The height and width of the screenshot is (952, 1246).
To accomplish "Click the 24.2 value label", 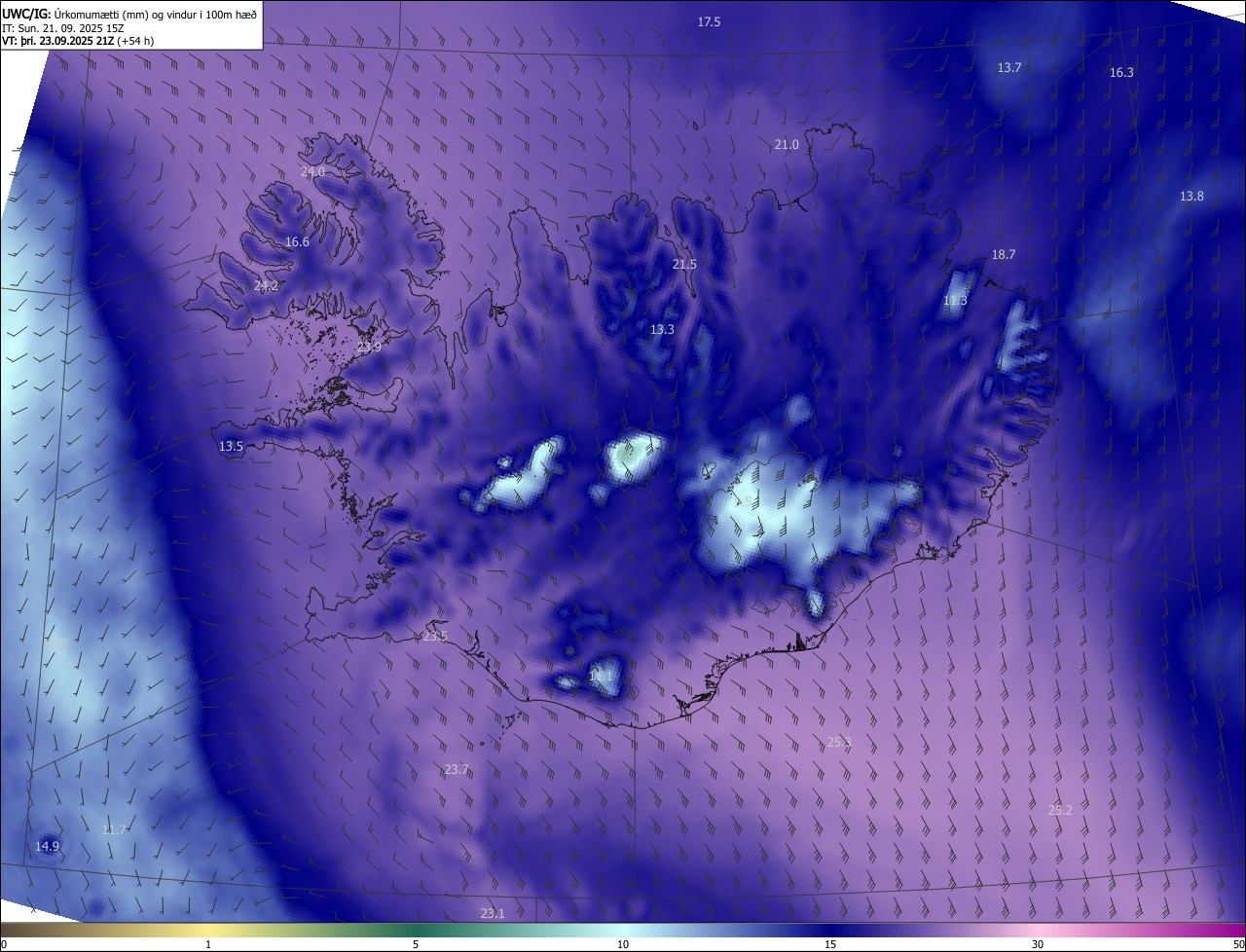I will click(266, 285).
